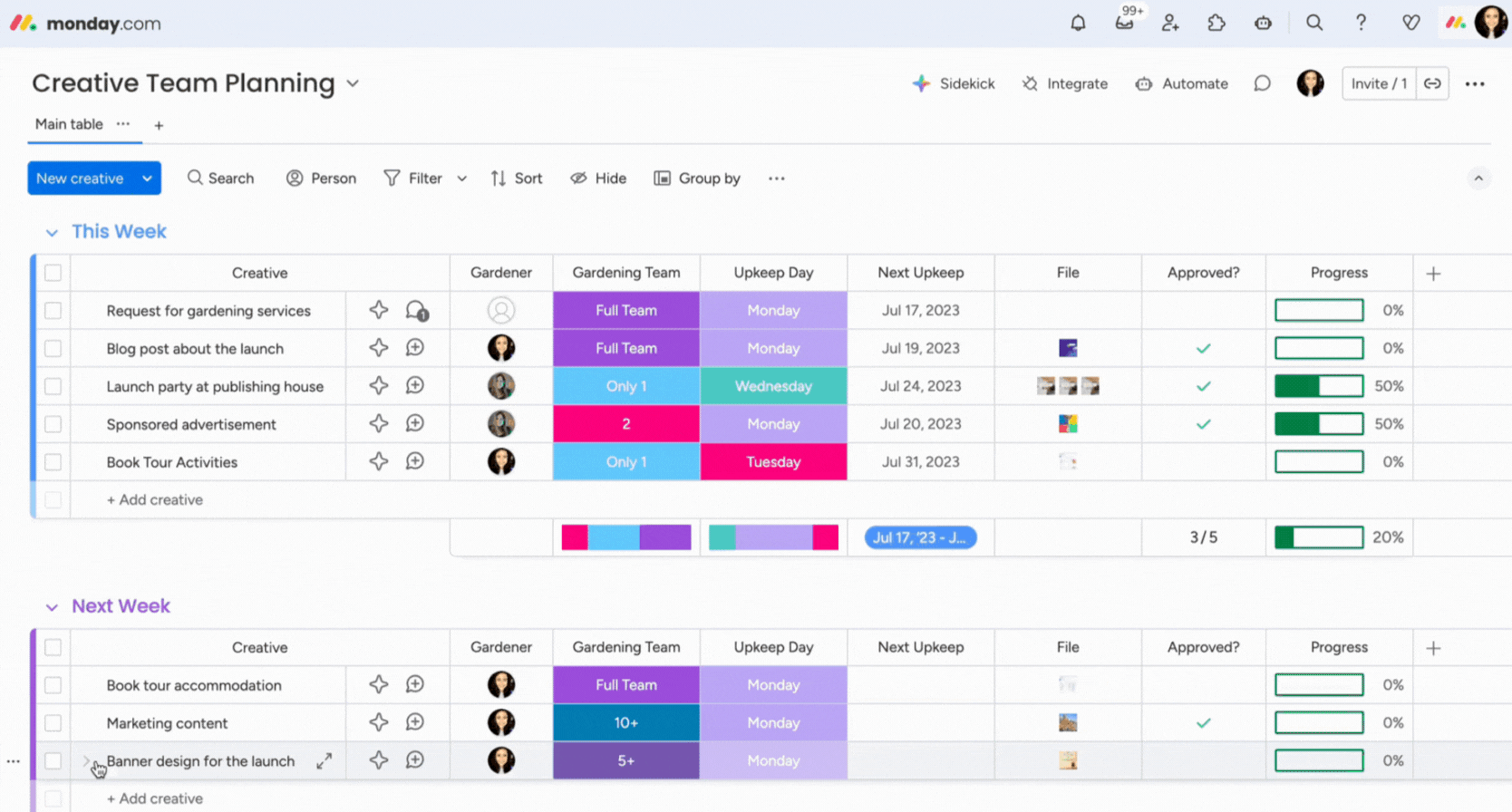Click the Tuesday status cell for Book Tour Activities
The height and width of the screenshot is (812, 1512).
pos(773,462)
